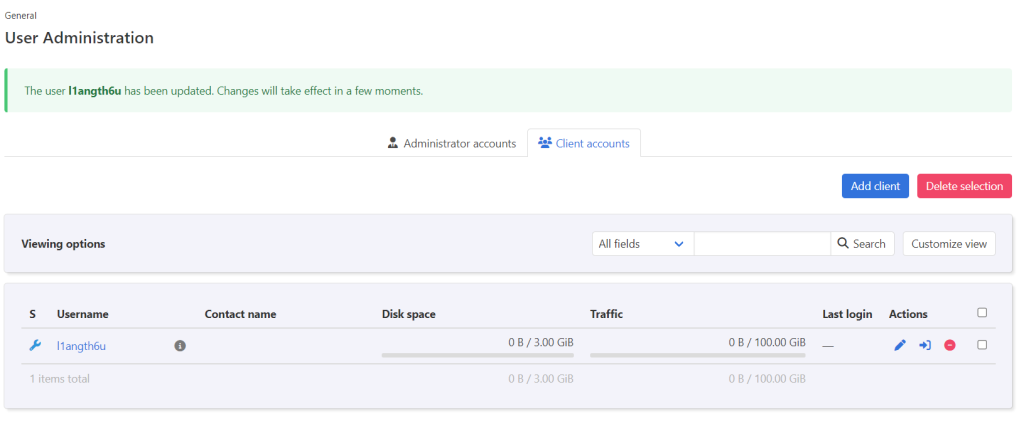Click the l1angth6u disk space usage bar
Screen dimensions: 1024x424
pyautogui.click(x=477, y=354)
